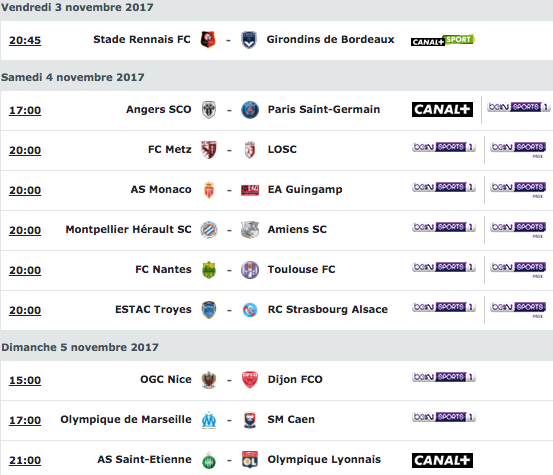Click the Paris Saint-Germain club logo
This screenshot has height=475, width=553.
[x=250, y=110]
